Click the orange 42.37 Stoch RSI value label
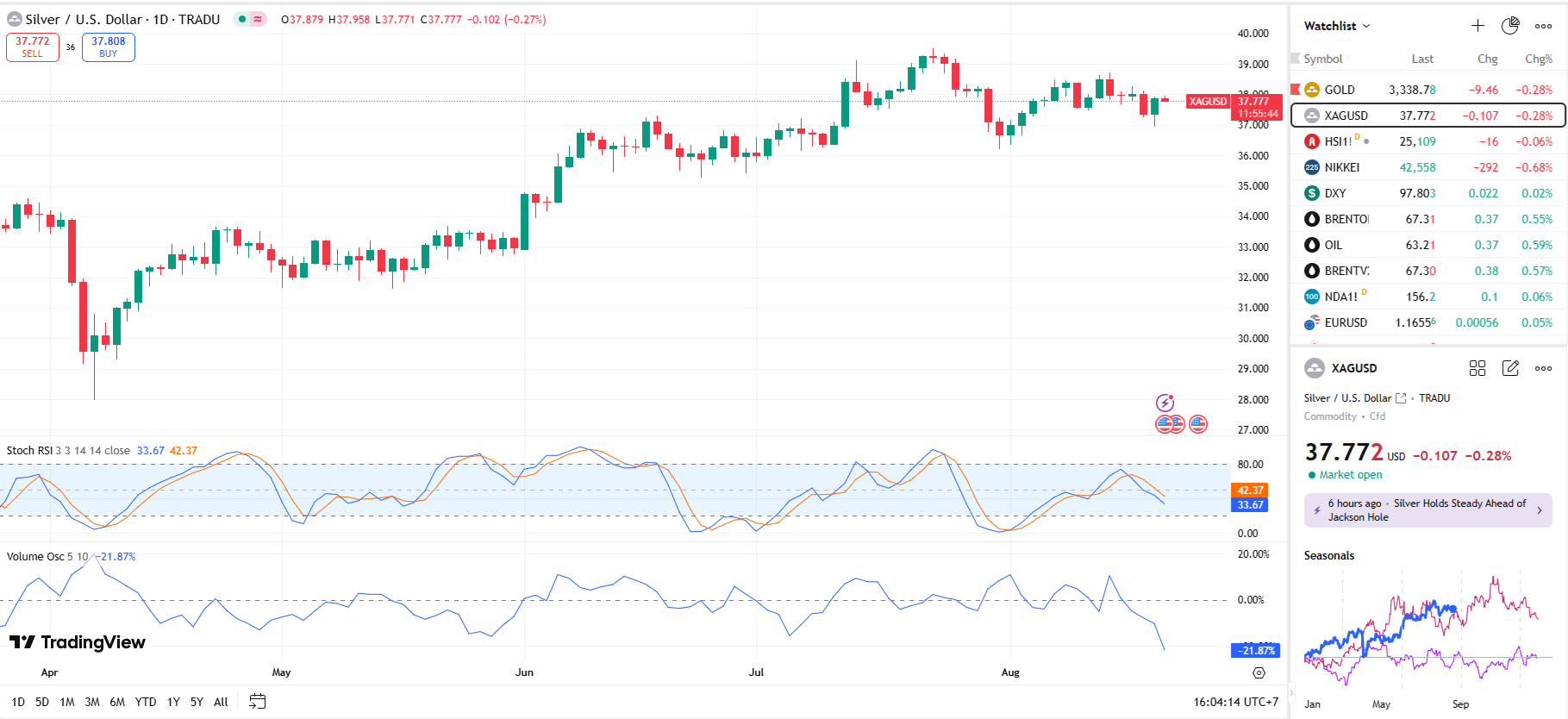 point(1250,490)
